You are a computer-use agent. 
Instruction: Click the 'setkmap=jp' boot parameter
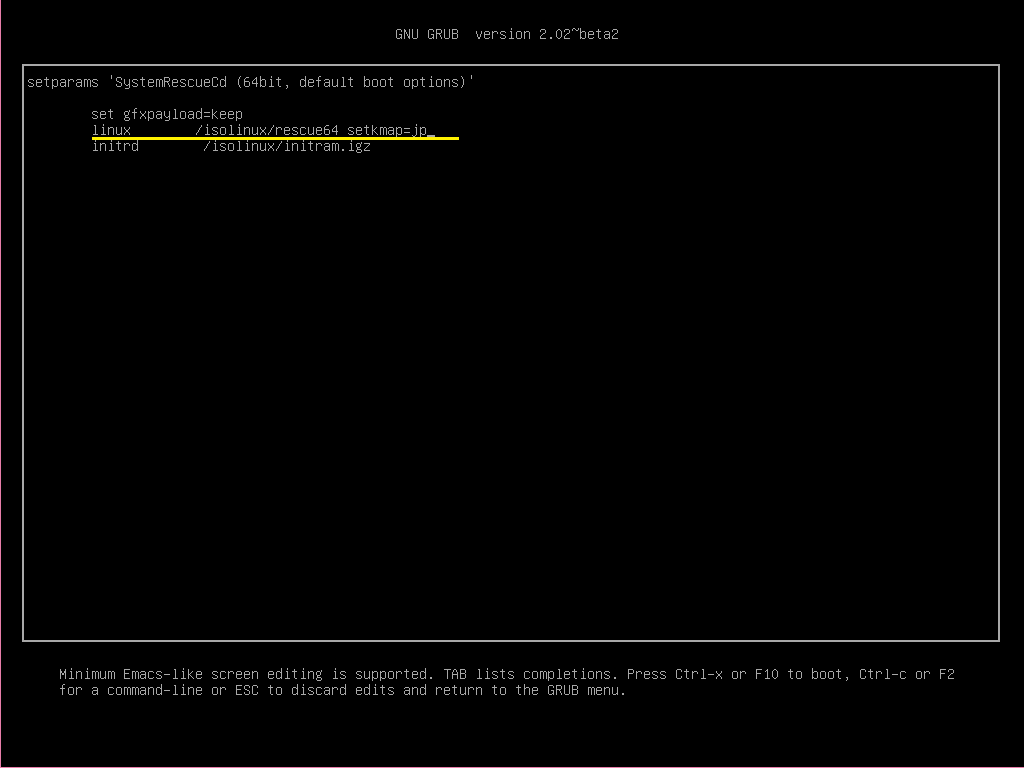tap(387, 130)
